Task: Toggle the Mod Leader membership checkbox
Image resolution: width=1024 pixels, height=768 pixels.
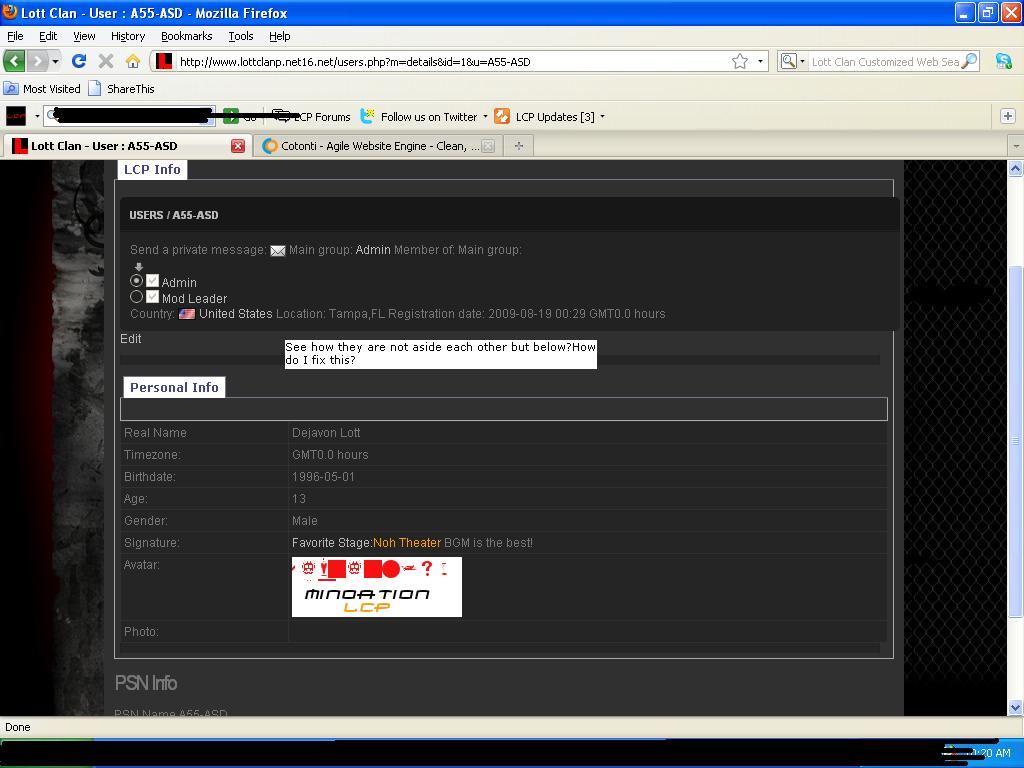Action: 153,297
